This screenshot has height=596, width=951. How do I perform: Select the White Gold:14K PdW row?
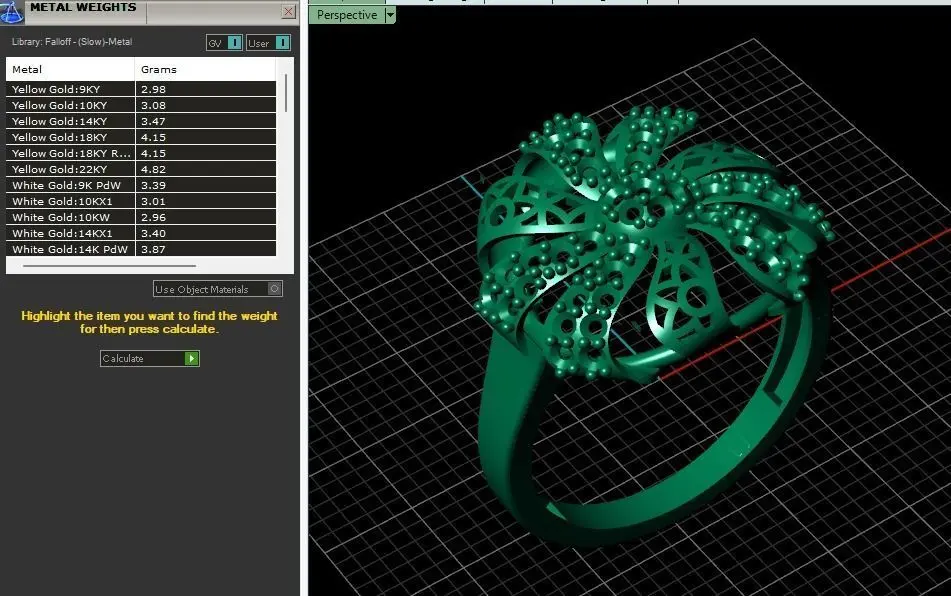(141, 249)
